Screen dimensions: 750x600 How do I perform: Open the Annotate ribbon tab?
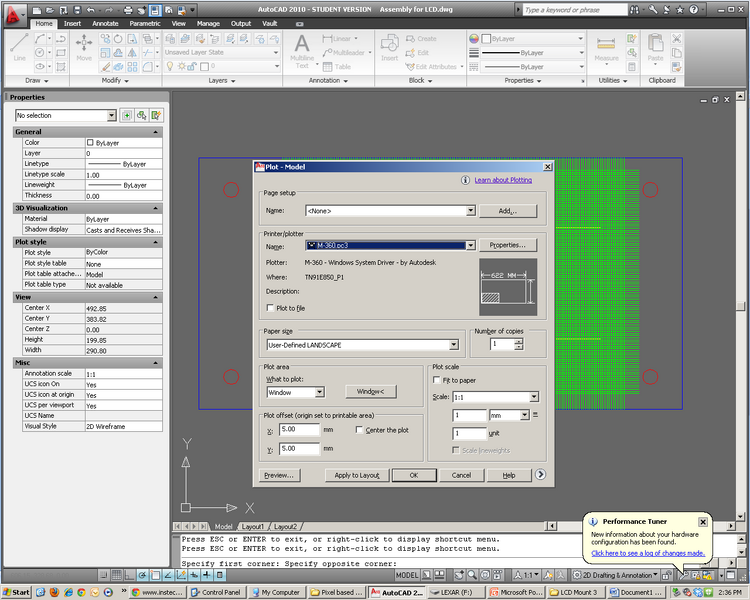(105, 23)
